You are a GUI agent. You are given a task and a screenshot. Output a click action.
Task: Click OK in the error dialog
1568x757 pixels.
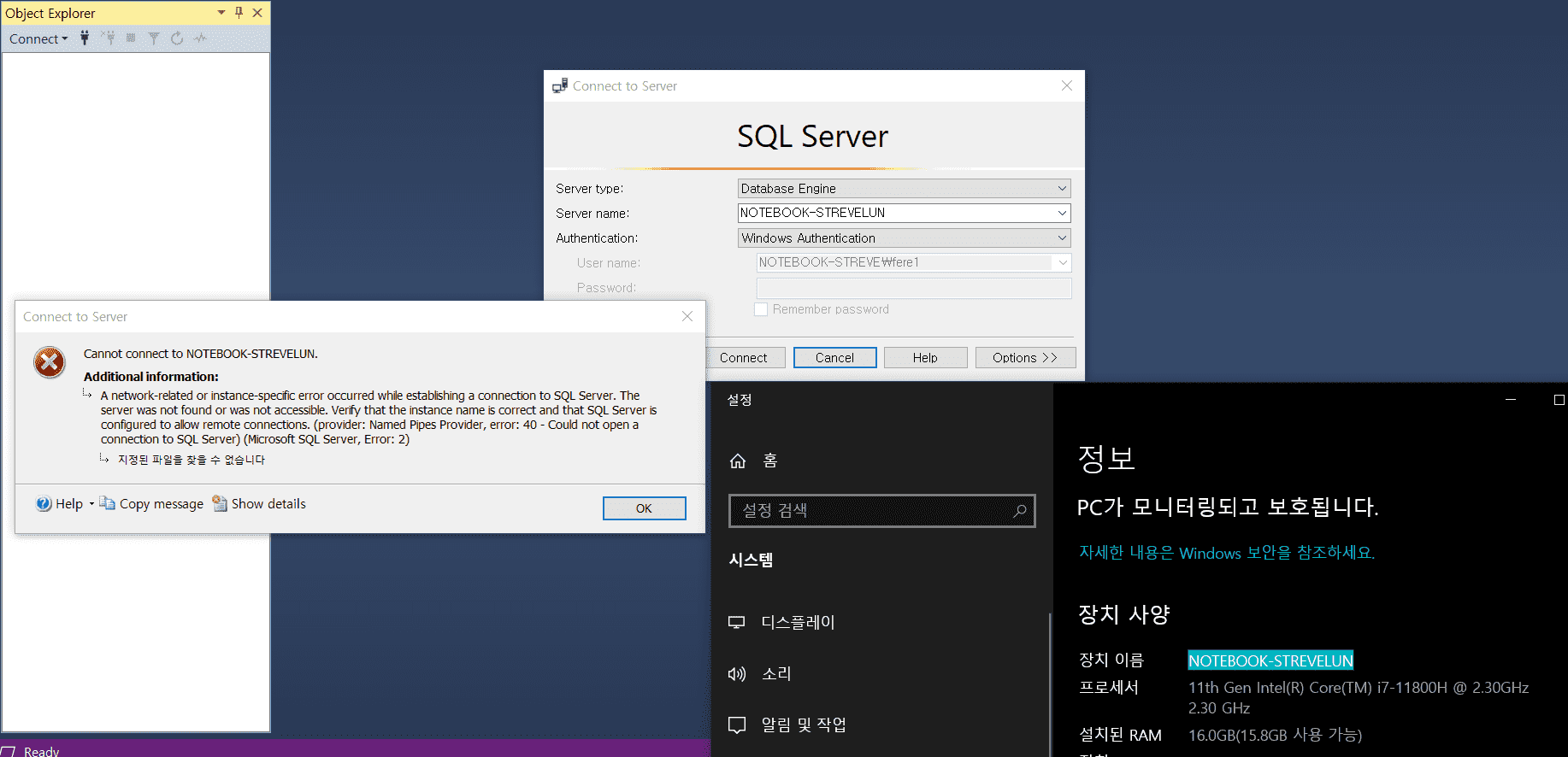644,508
